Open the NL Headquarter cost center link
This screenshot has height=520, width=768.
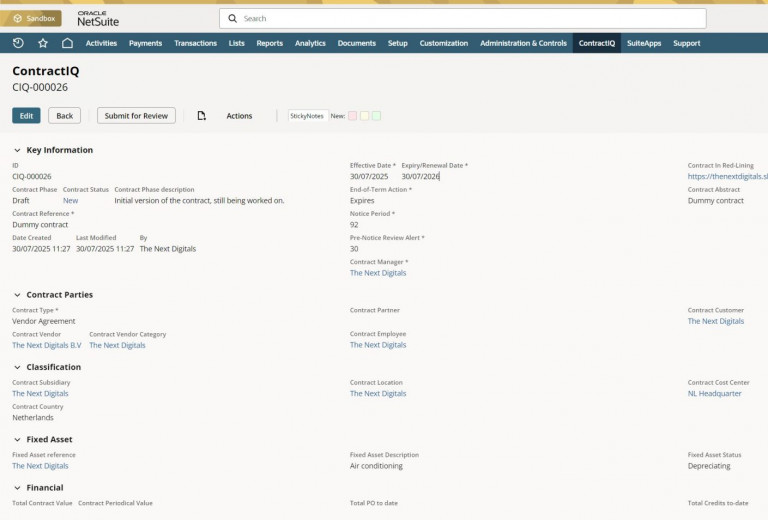(714, 394)
